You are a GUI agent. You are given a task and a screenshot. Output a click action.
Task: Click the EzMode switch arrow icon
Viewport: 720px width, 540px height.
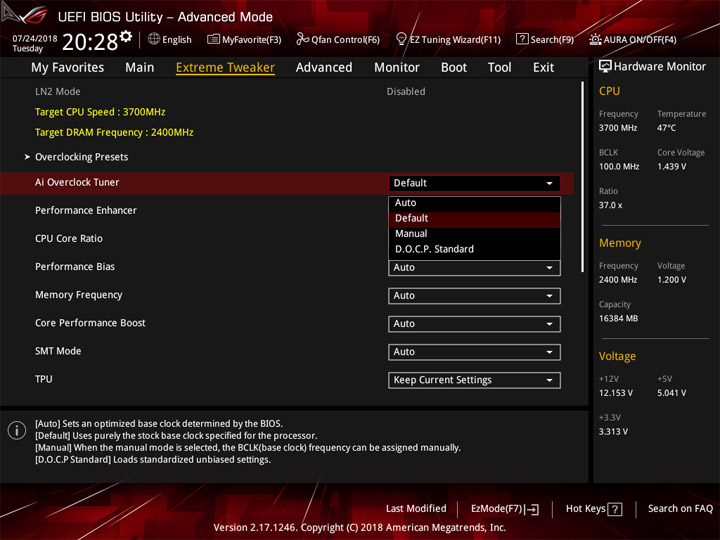(533, 509)
